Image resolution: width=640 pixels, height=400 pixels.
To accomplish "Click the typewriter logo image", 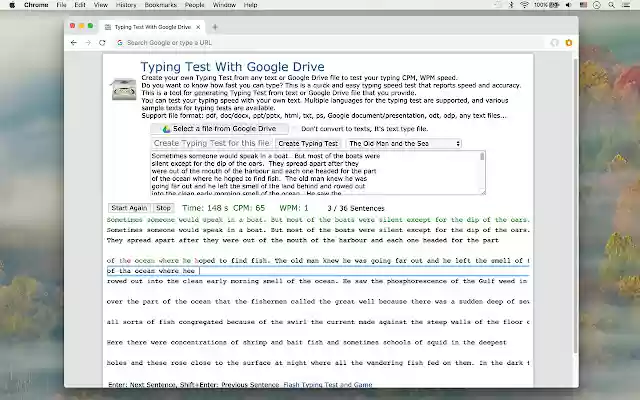I will click(x=123, y=89).
